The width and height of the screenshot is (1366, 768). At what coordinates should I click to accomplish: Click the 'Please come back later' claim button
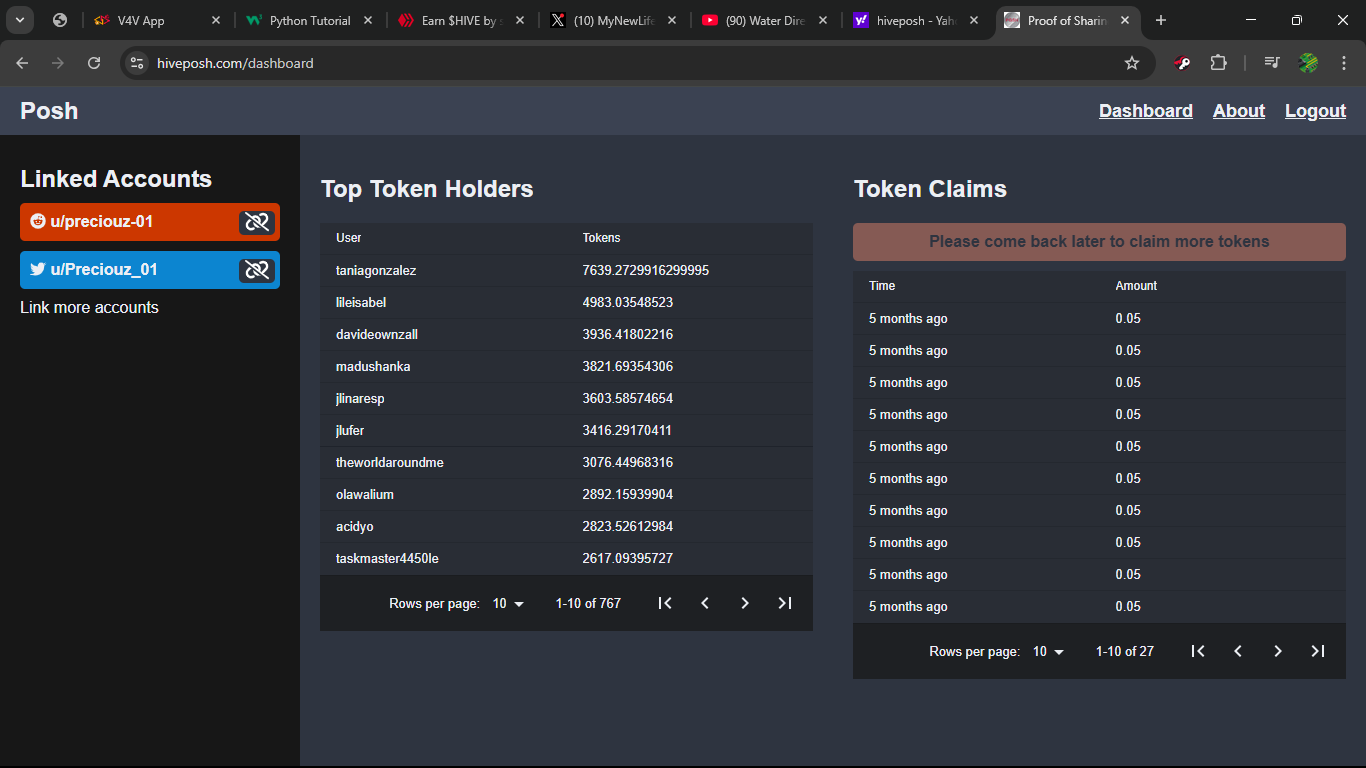click(1099, 242)
